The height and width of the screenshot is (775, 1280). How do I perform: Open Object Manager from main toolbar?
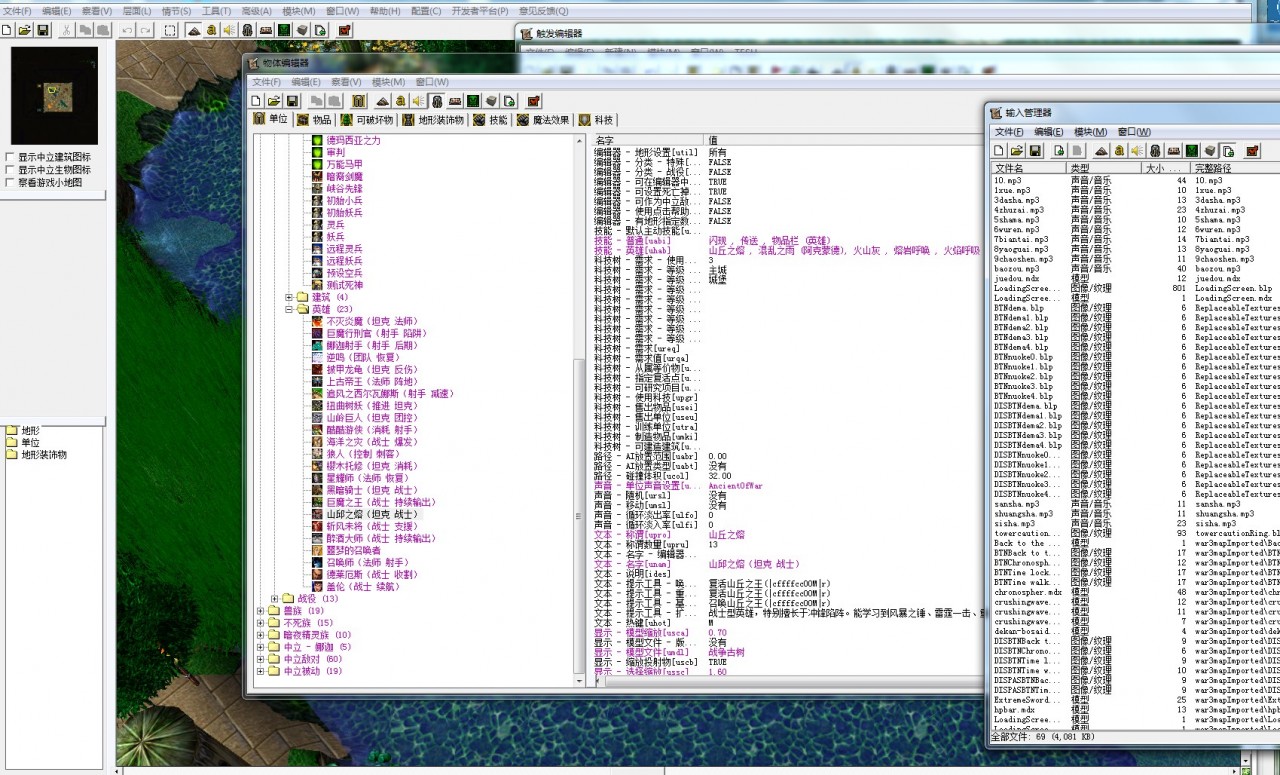(302, 30)
